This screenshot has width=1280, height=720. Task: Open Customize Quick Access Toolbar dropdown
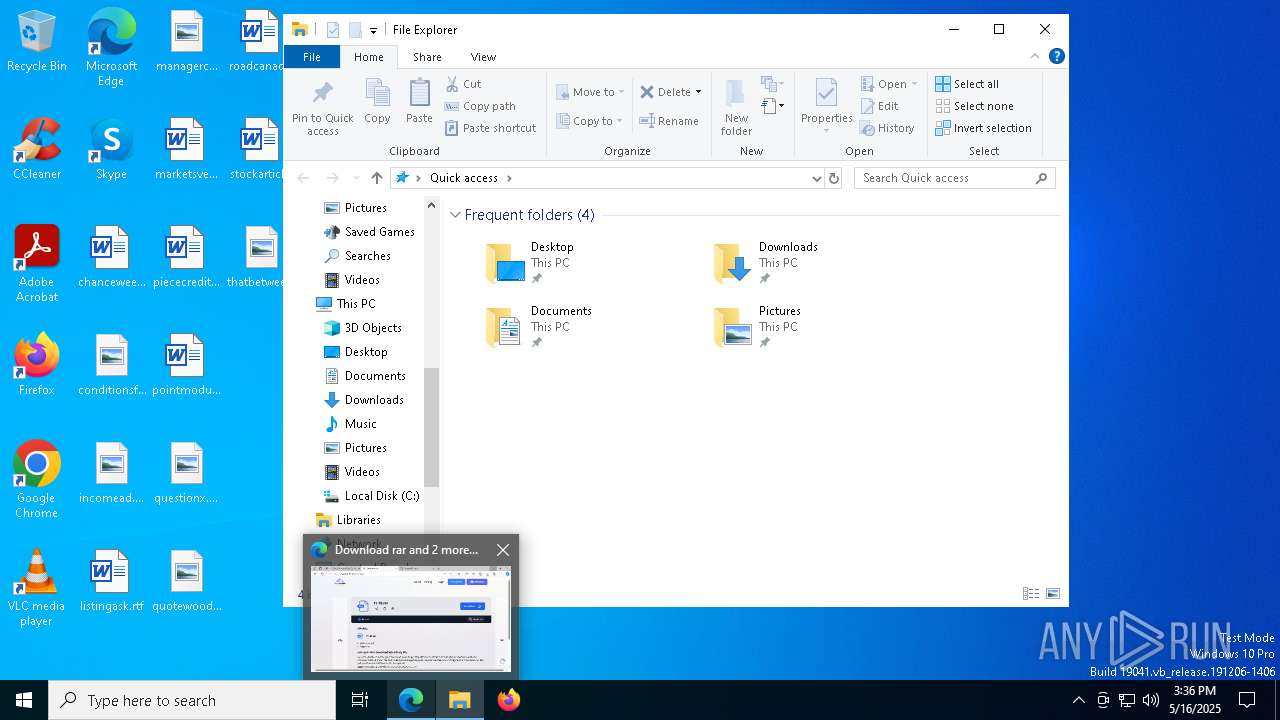(373, 31)
